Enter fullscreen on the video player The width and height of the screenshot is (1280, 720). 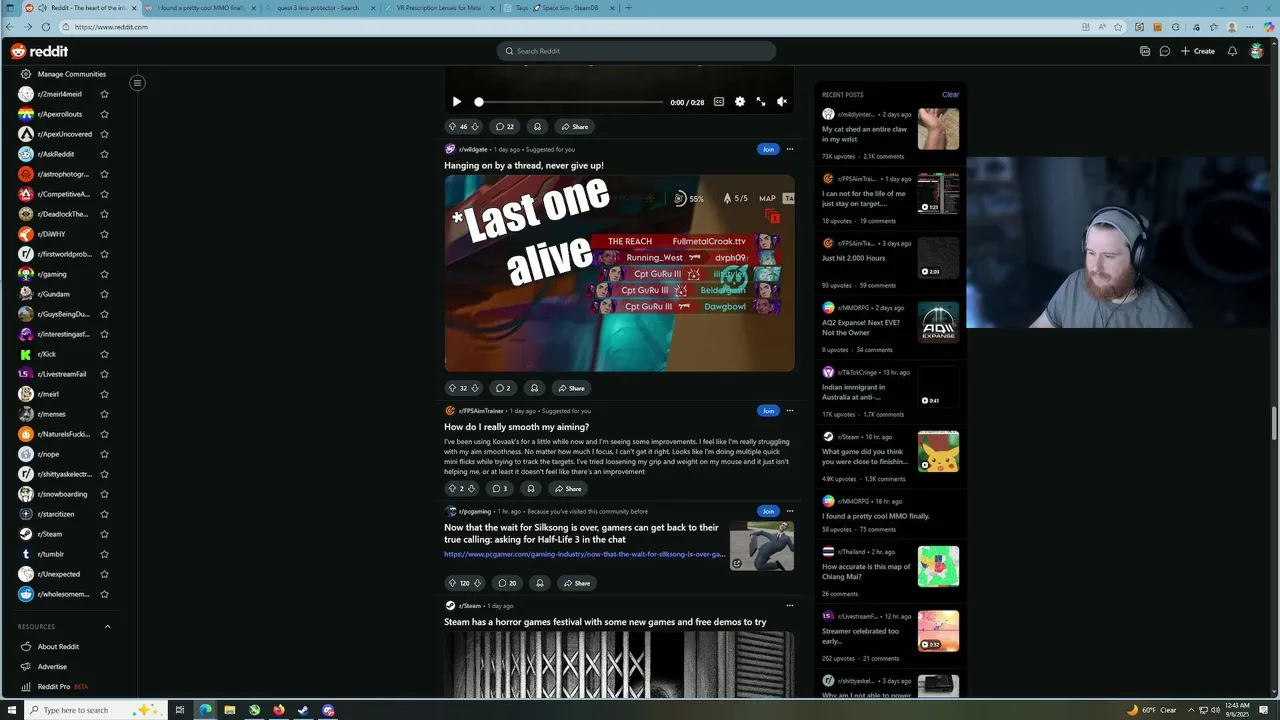pos(761,102)
